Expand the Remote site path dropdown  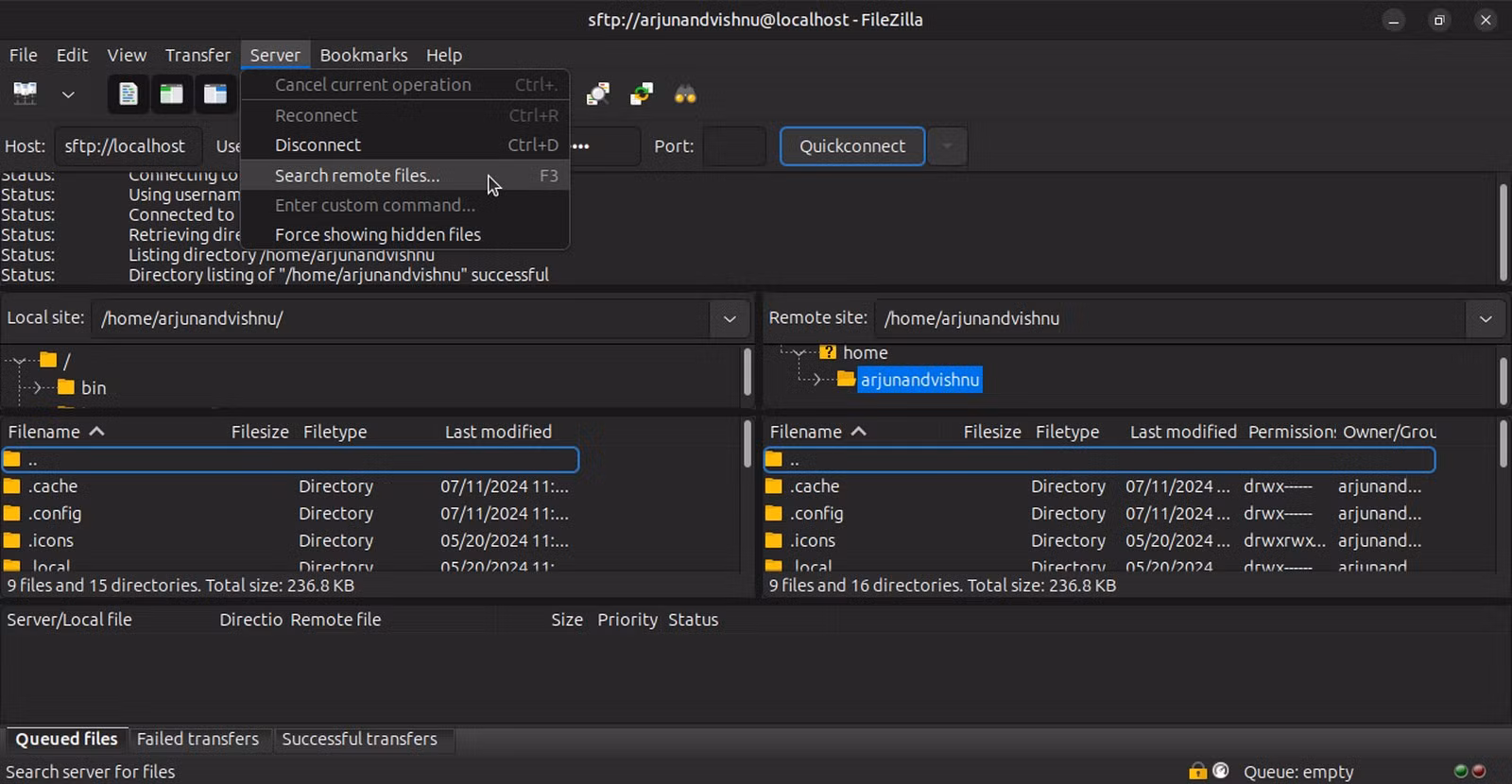(1486, 318)
